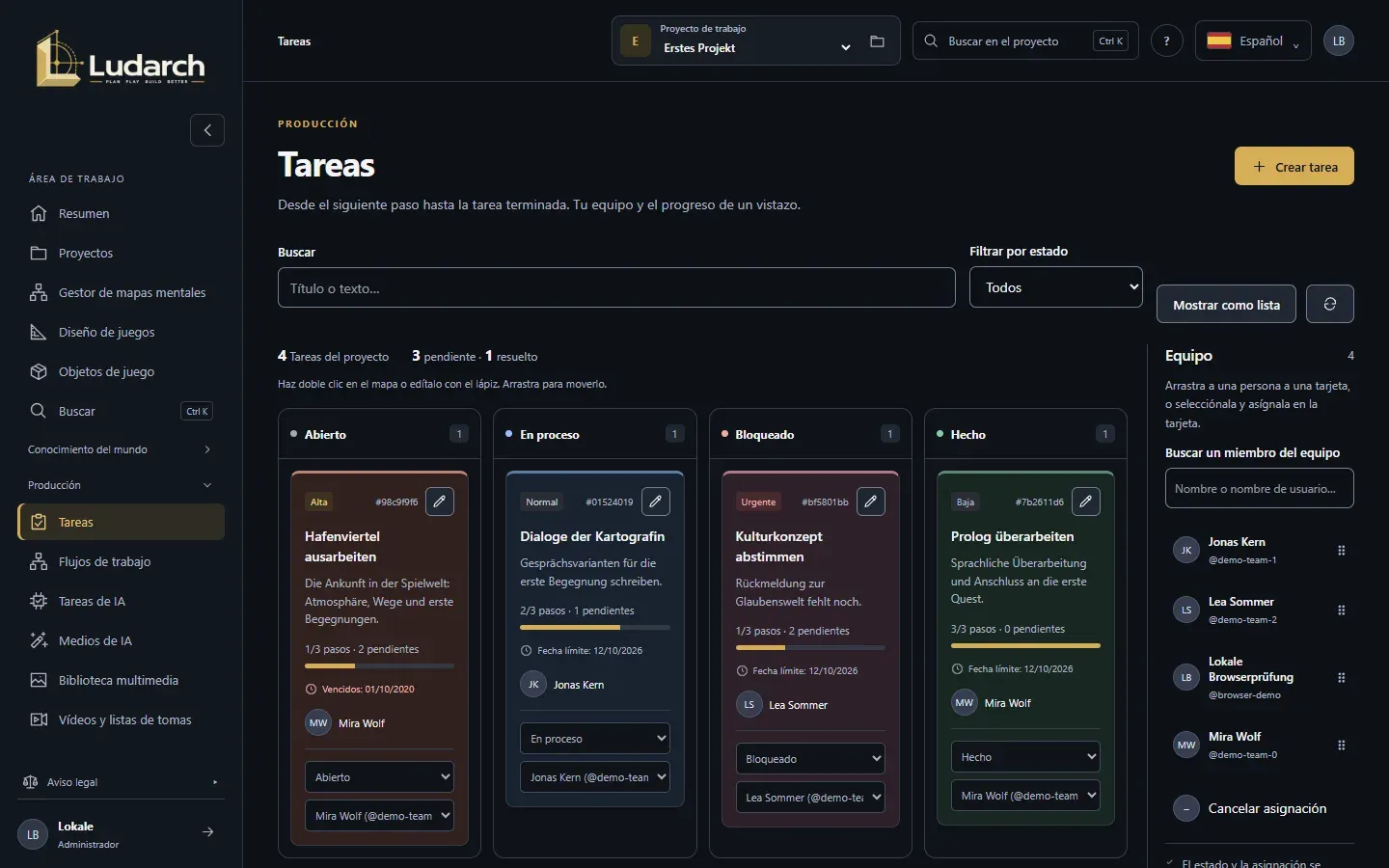The image size is (1389, 868).
Task: Open the assignee dropdown showing Jonas Kern
Action: coord(595,777)
